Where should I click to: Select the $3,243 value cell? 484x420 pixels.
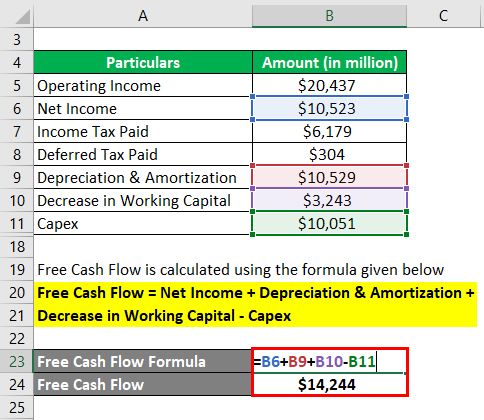point(329,200)
